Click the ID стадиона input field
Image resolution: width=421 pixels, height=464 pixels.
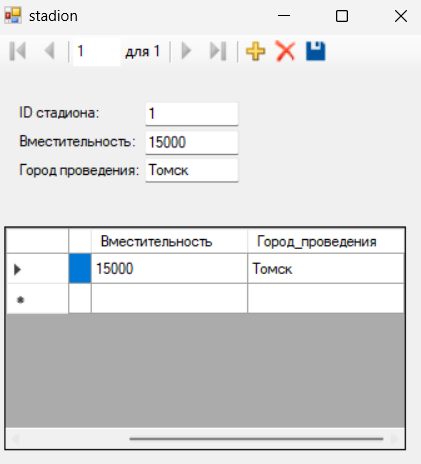coord(192,114)
